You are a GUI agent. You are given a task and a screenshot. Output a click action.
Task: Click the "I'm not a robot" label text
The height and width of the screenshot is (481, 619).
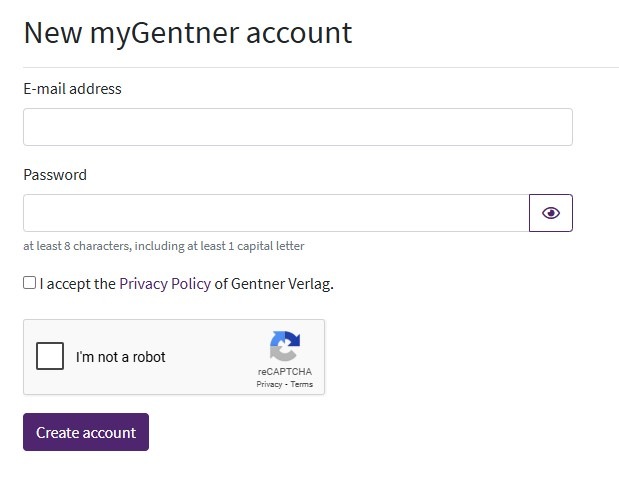tap(121, 357)
